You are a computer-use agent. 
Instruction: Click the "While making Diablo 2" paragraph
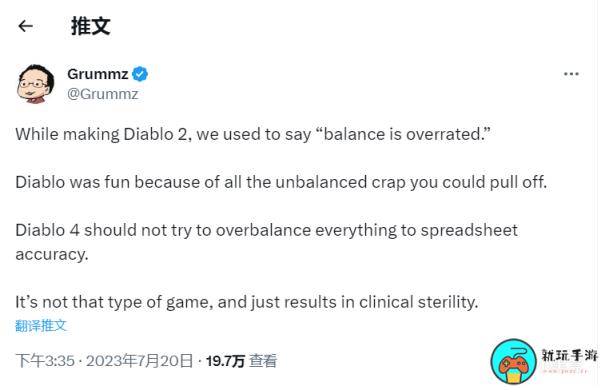coord(253,134)
